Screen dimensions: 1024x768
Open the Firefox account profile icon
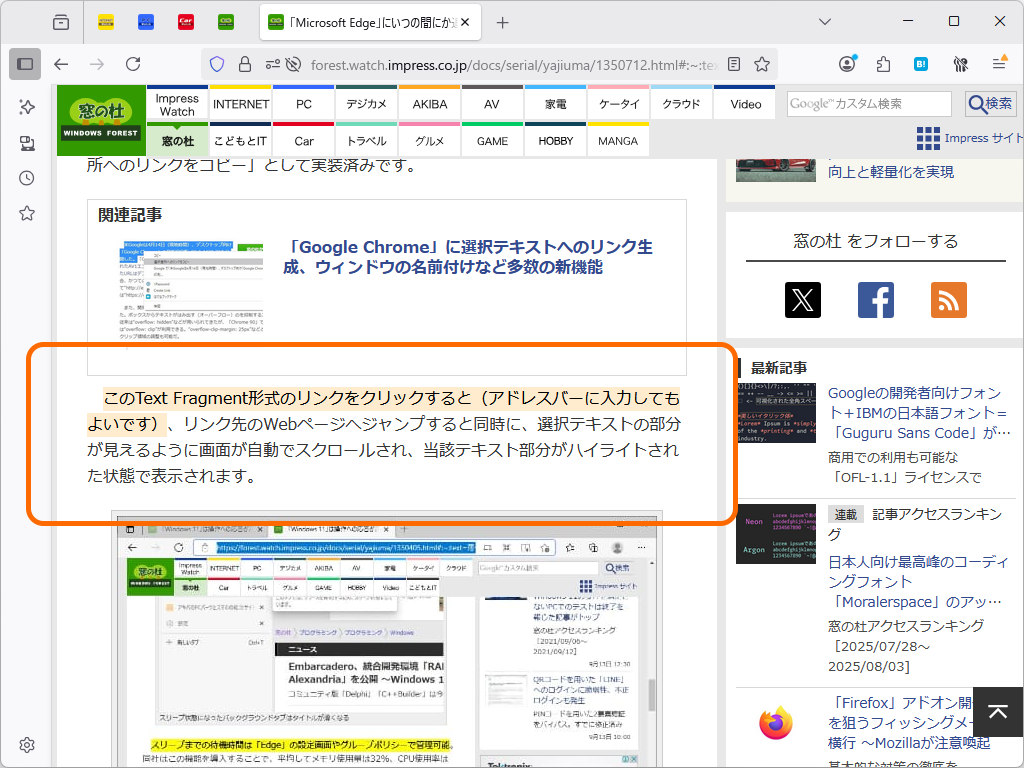[x=847, y=62]
